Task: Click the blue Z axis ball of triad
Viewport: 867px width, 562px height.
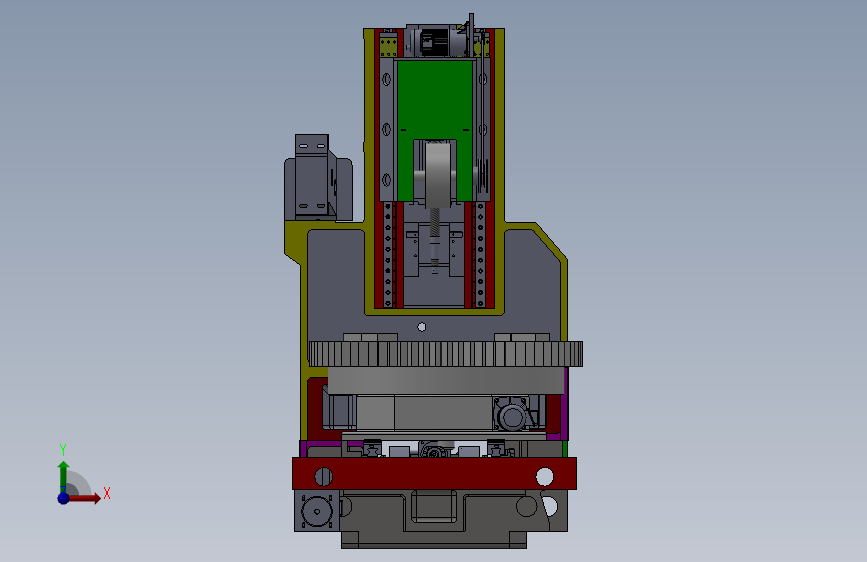Action: 63,498
